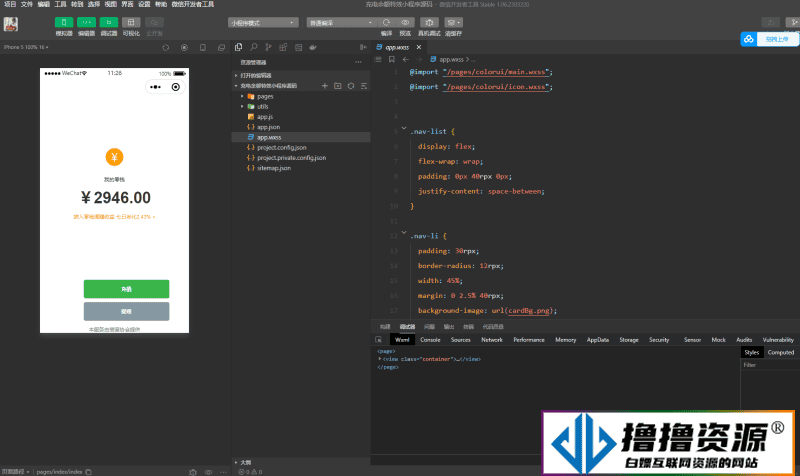Screen dimensions: 800x476
Task: Start real device debugging
Action: click(429, 22)
